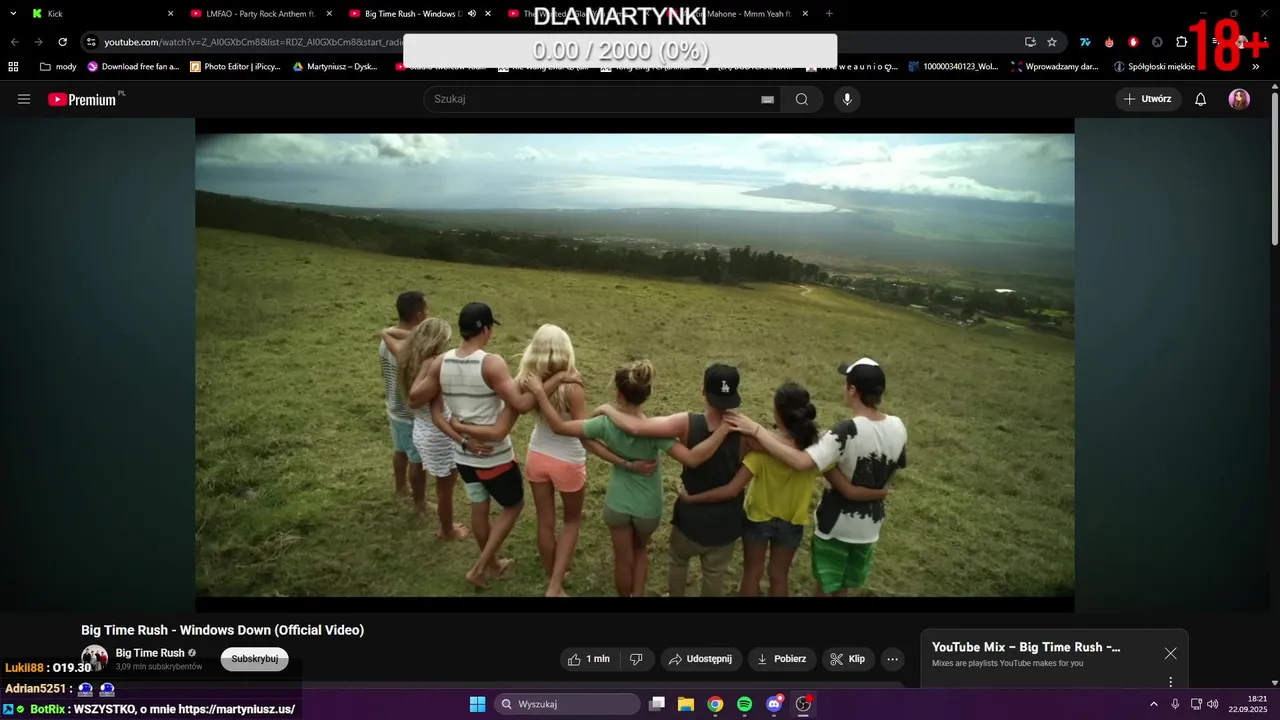Show hidden system tray icons
Image resolution: width=1280 pixels, height=720 pixels.
pyautogui.click(x=1153, y=704)
